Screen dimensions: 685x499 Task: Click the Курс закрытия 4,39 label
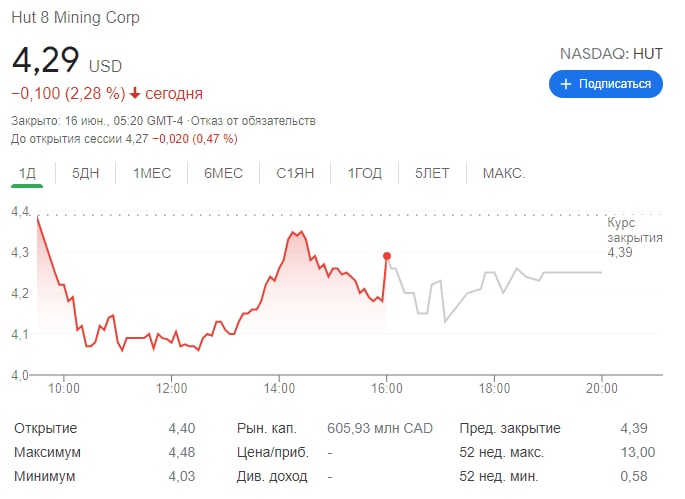point(635,237)
